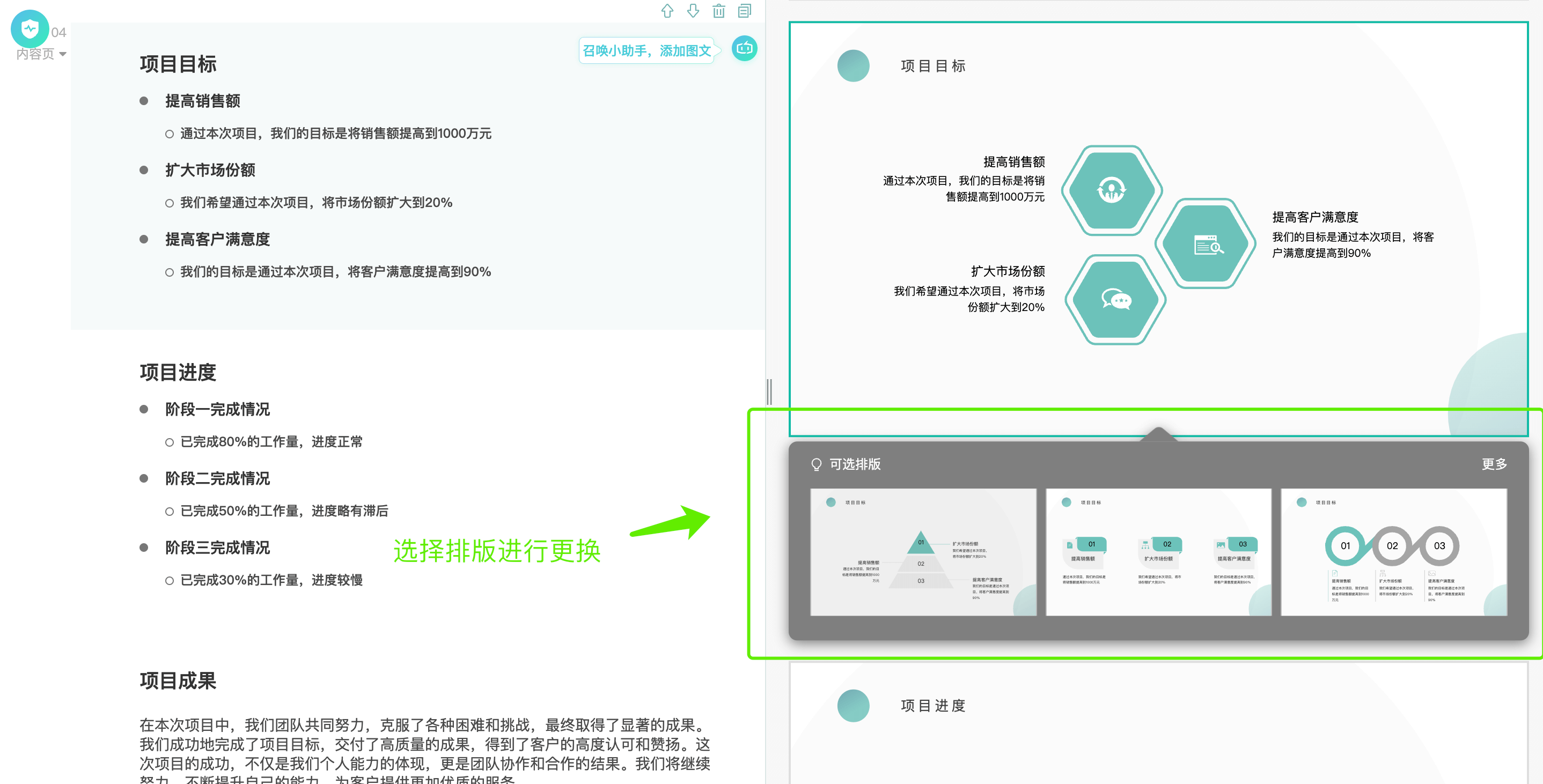This screenshot has width=1543, height=784.
Task: Click the shield logo icon
Action: tap(30, 28)
